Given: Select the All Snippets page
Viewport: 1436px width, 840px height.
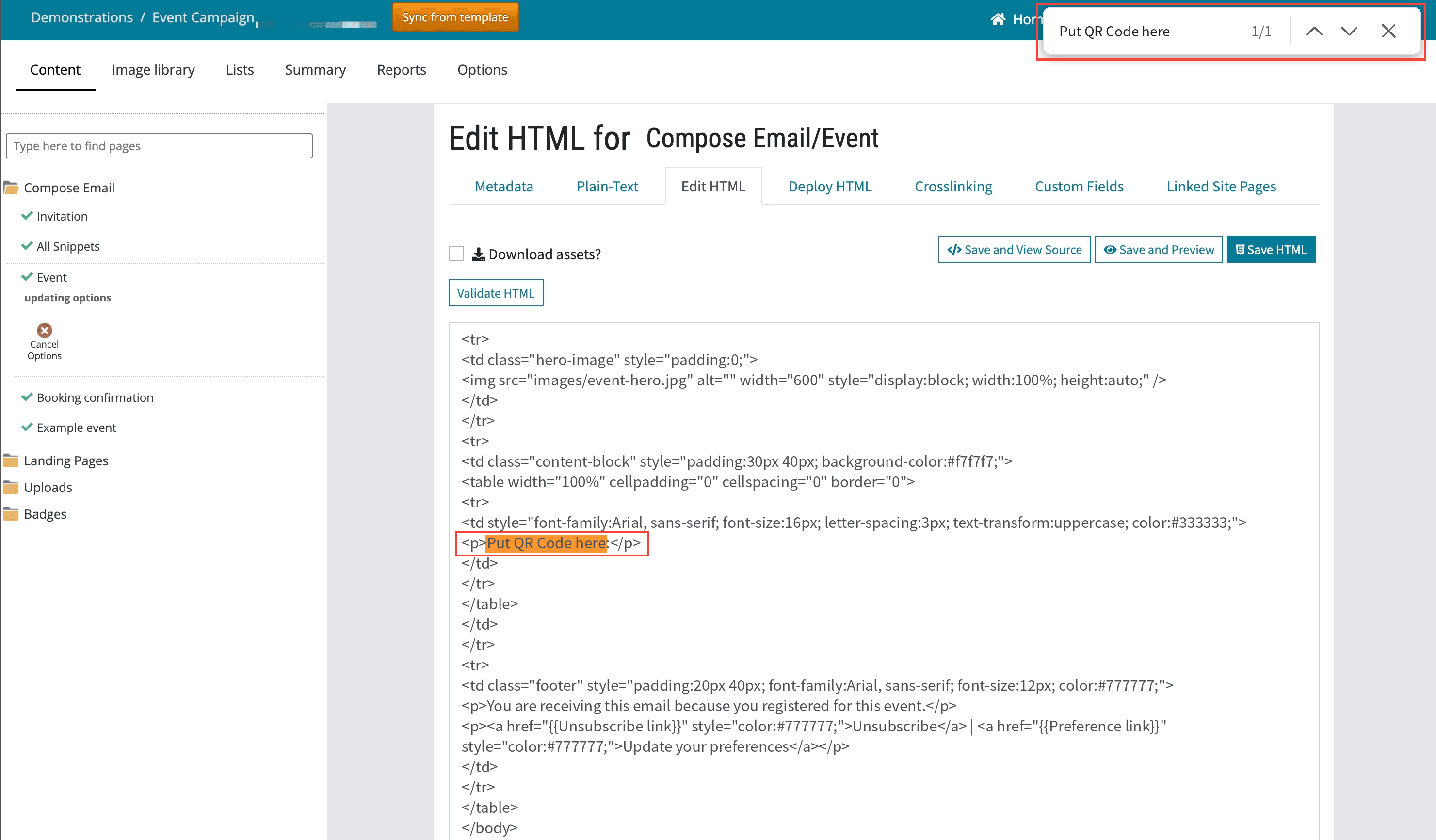Looking at the screenshot, I should [68, 246].
